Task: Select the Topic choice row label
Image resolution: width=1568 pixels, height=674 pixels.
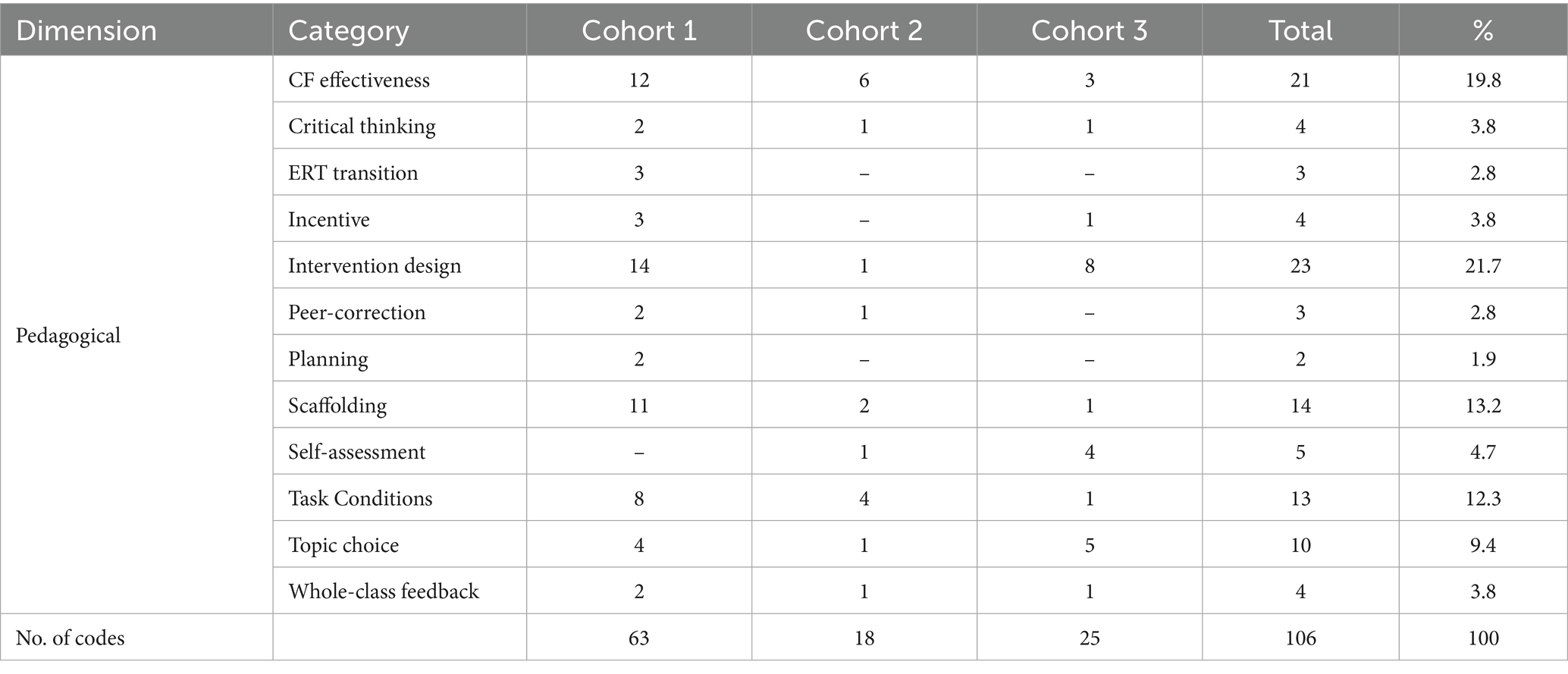Action: pos(343,545)
